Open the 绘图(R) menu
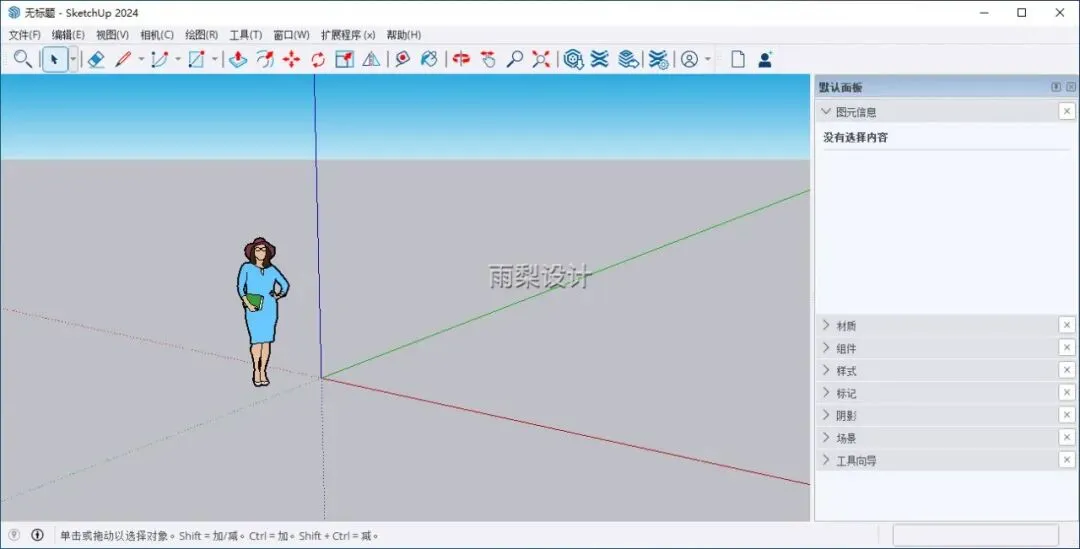Image resolution: width=1080 pixels, height=549 pixels. [x=201, y=34]
